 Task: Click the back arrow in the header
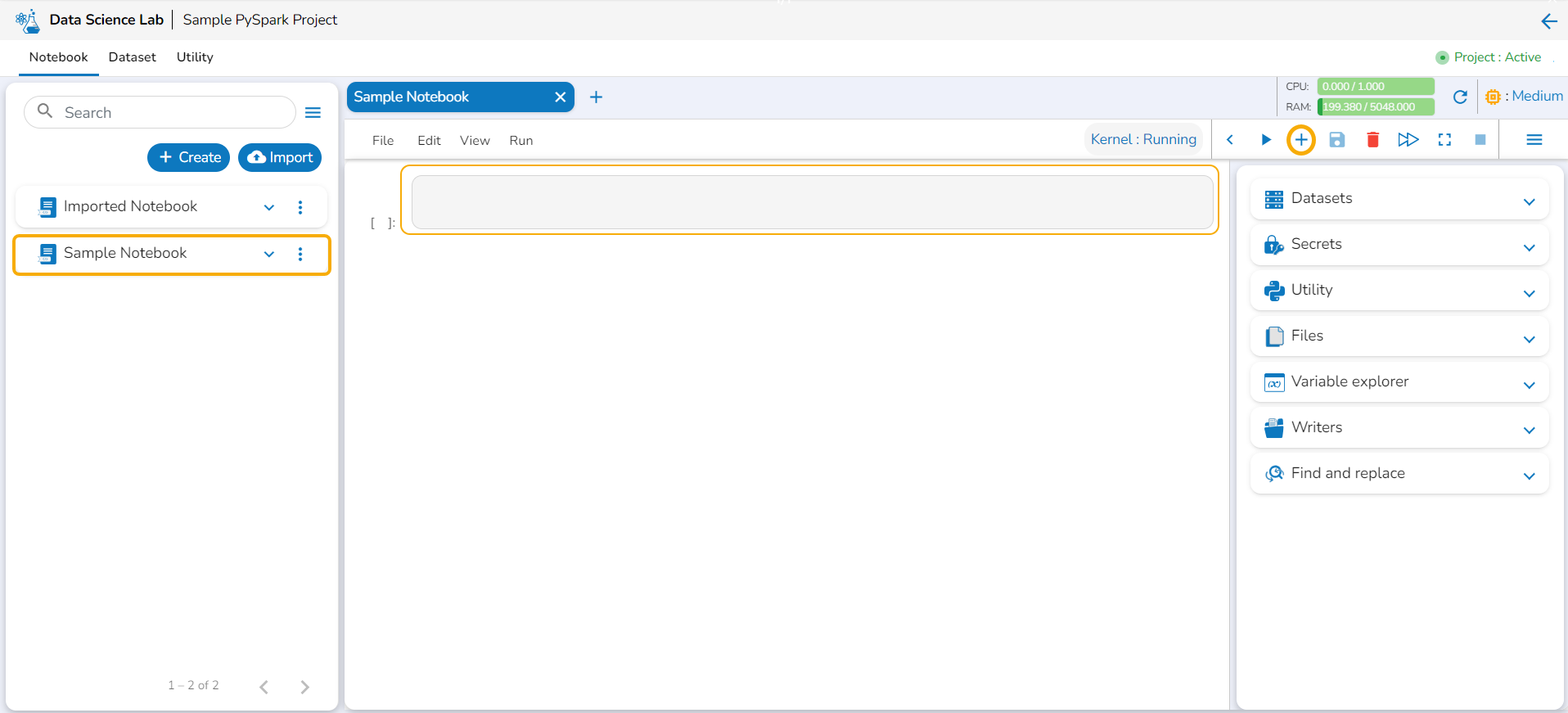click(x=1548, y=21)
